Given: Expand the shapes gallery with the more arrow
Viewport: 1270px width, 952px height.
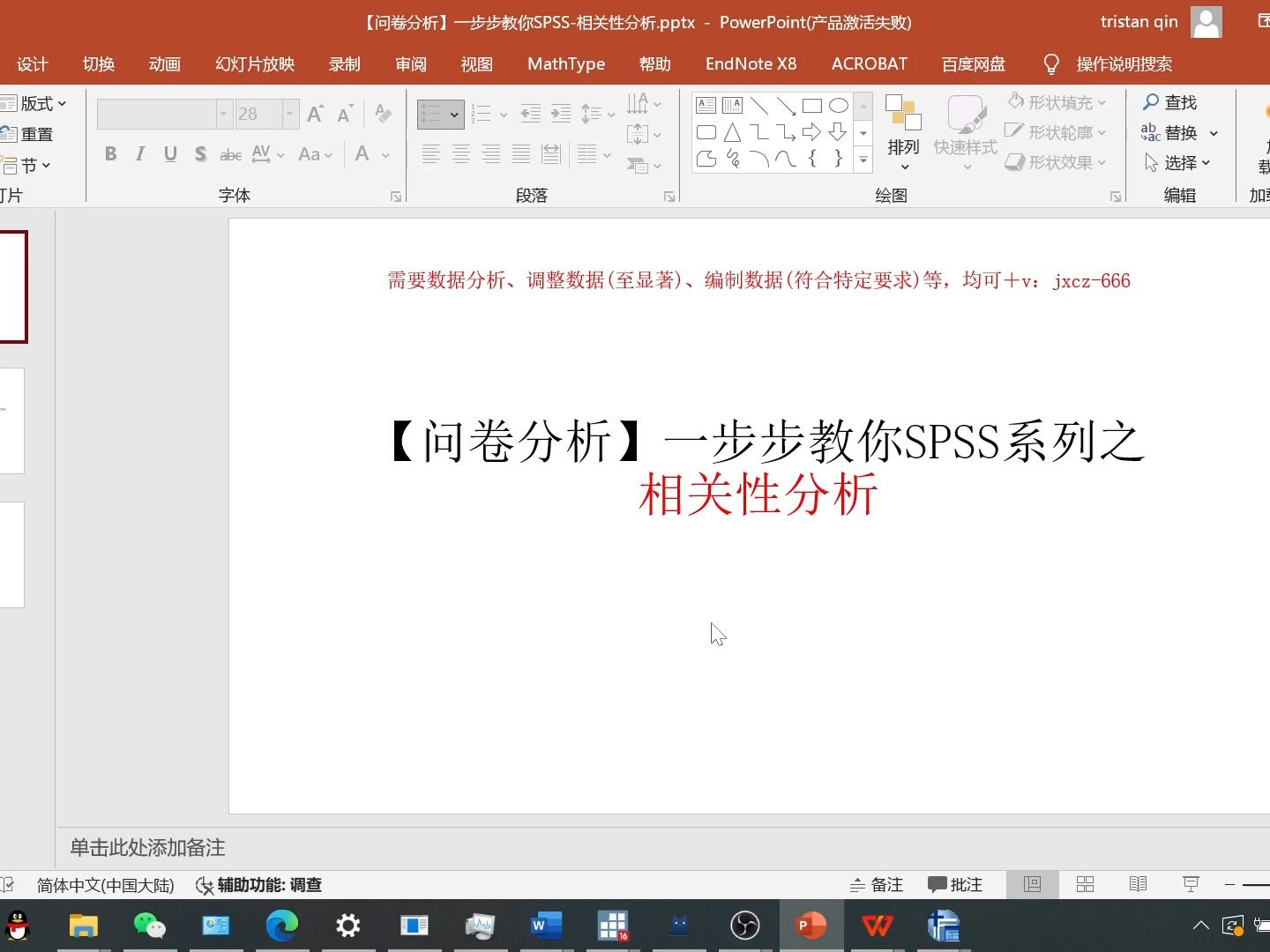Looking at the screenshot, I should 862,161.
